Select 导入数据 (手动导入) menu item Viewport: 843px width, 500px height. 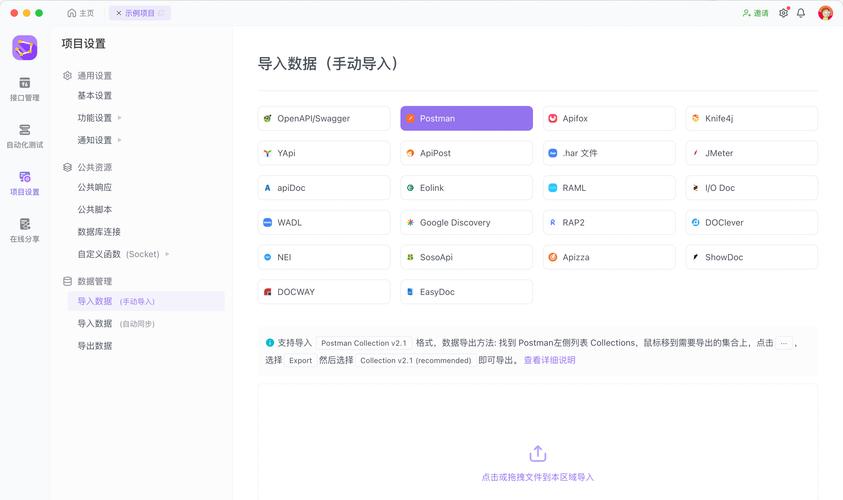click(146, 301)
